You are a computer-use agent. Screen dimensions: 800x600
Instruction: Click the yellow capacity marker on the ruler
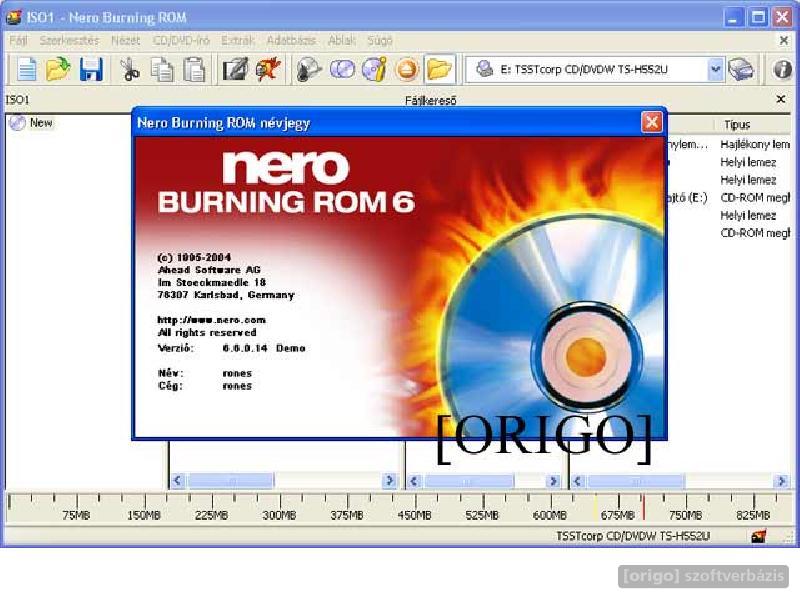click(595, 506)
